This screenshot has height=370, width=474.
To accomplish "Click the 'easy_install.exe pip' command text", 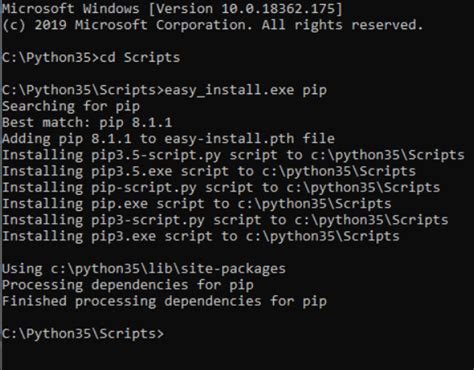I will [x=246, y=90].
